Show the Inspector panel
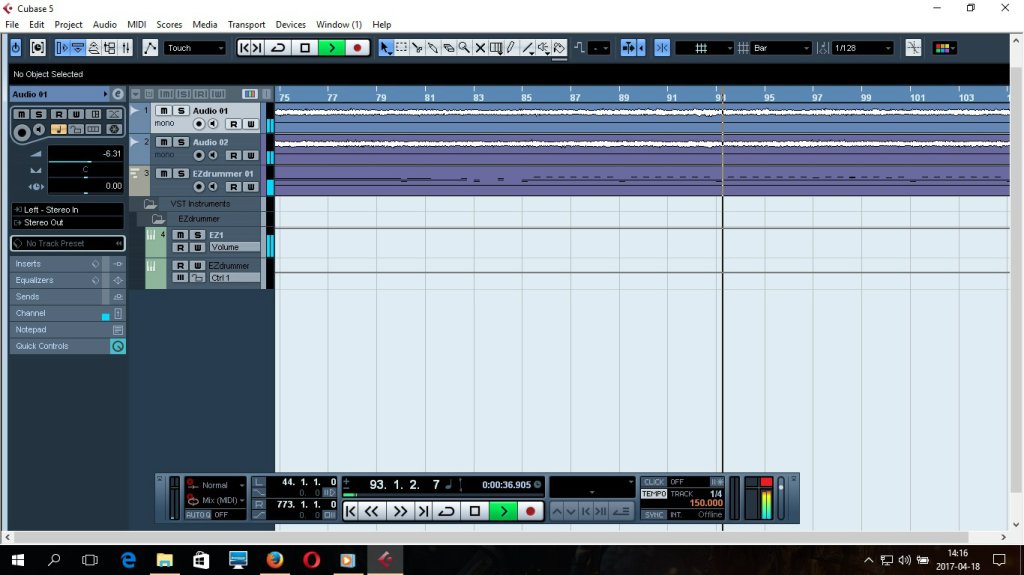 [62, 48]
